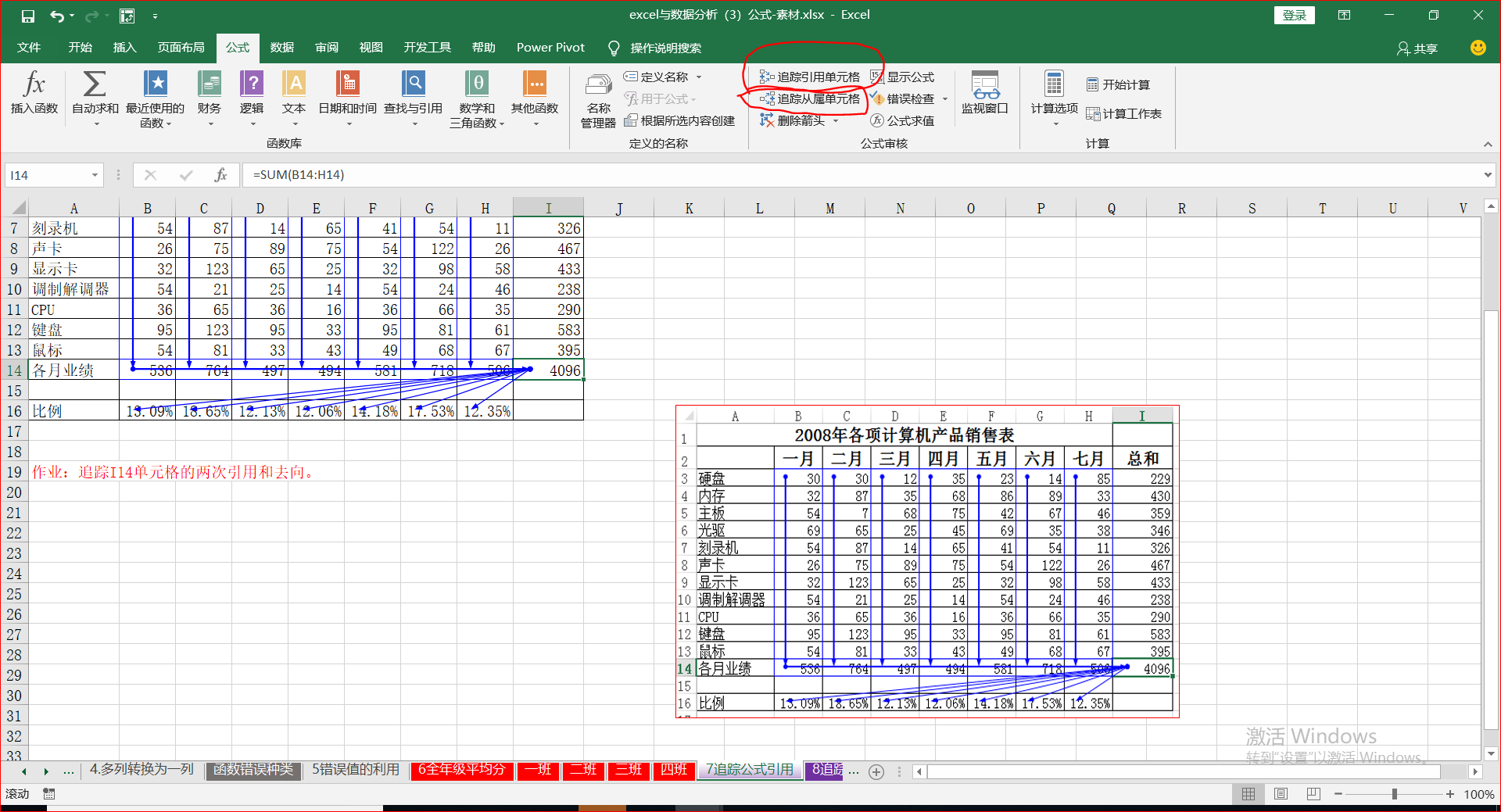This screenshot has height=812, width=1501.
Task: Open Math and Trig functions
Action: 477,98
